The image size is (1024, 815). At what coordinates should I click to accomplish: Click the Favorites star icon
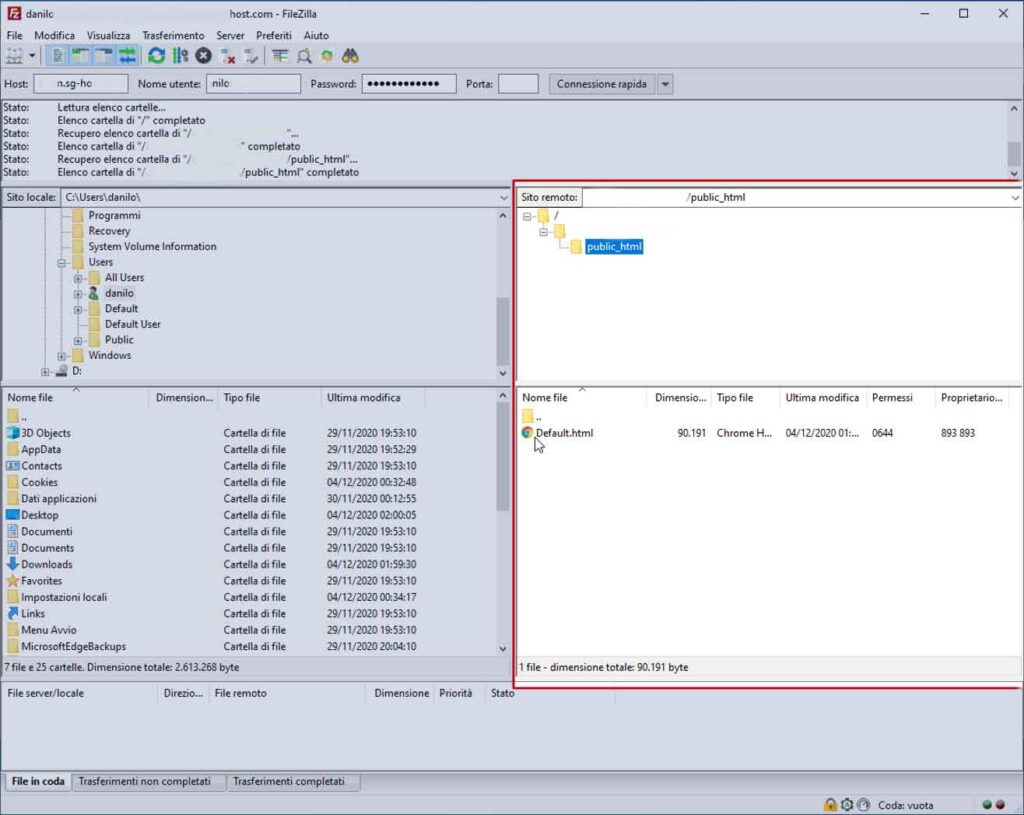[x=12, y=580]
